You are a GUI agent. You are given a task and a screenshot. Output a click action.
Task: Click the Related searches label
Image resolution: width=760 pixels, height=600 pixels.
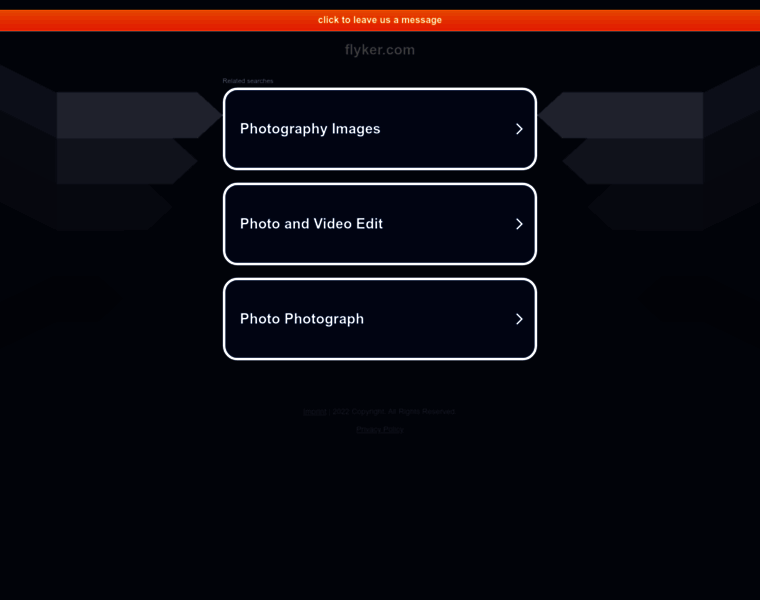tap(248, 81)
